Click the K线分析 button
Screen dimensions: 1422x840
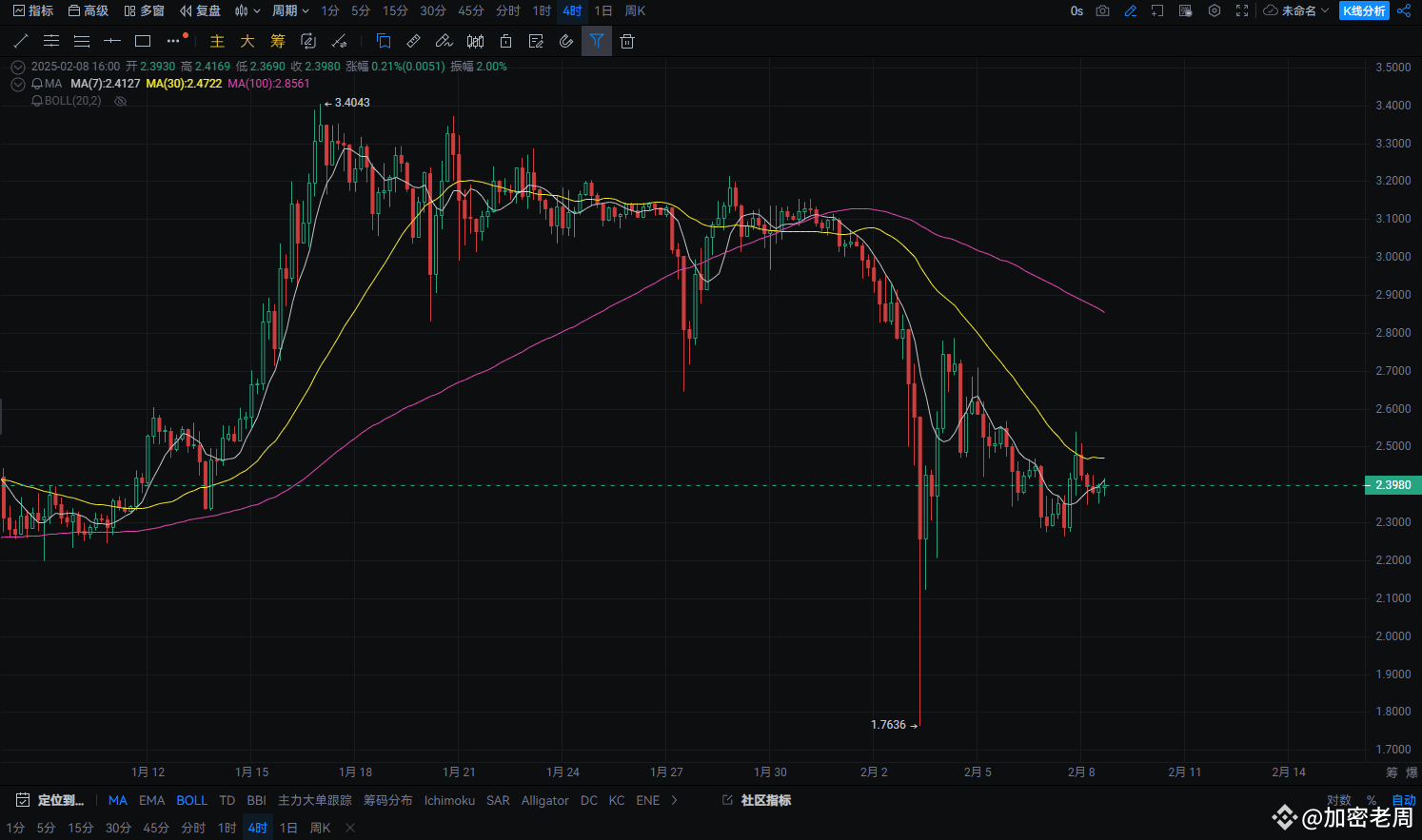click(1365, 11)
